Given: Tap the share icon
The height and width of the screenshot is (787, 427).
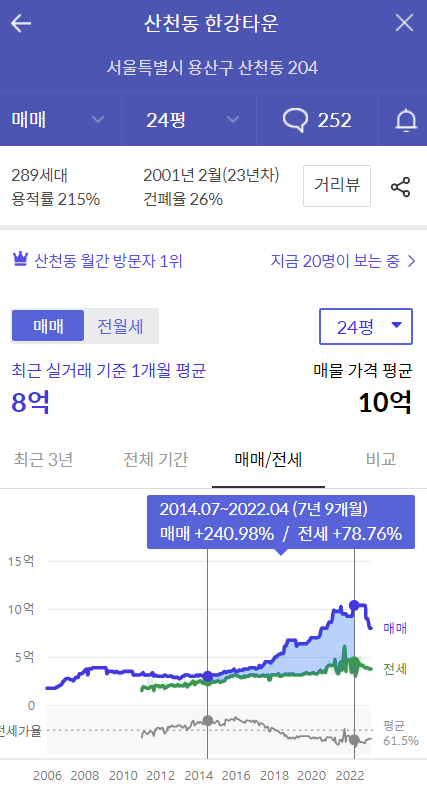Looking at the screenshot, I should click(x=400, y=187).
